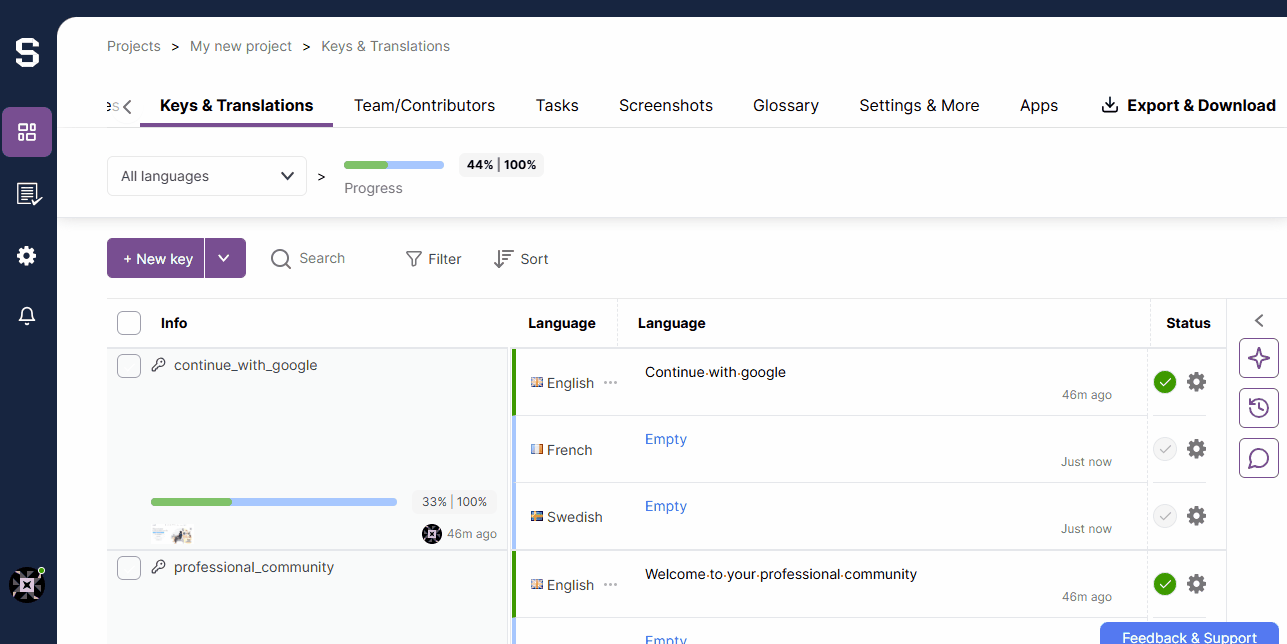Switch to the Glossary tab
The height and width of the screenshot is (644, 1287).
(x=785, y=105)
